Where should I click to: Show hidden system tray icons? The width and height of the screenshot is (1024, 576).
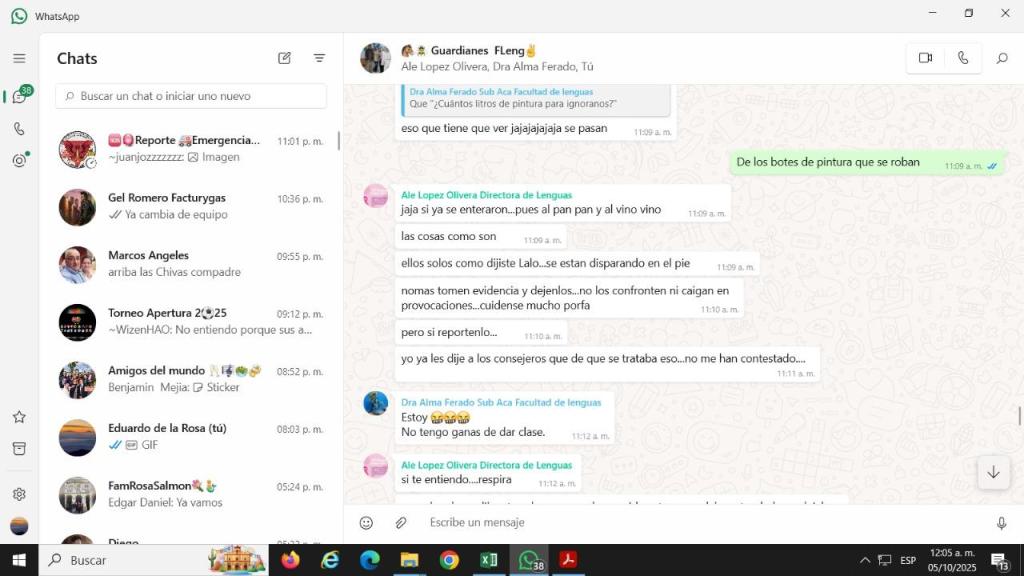[x=864, y=560]
